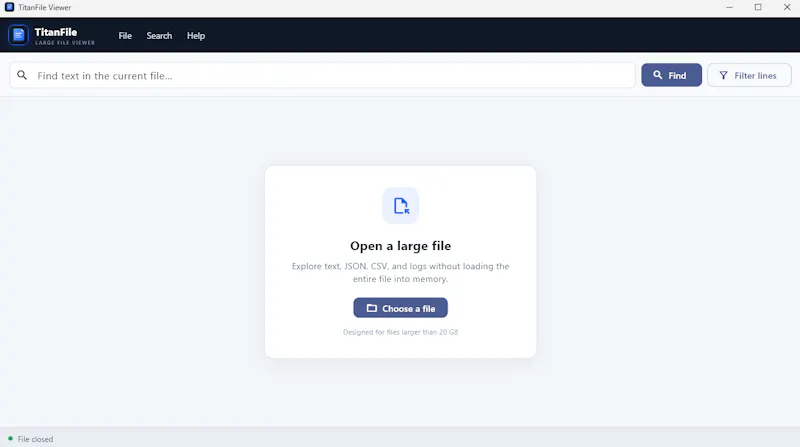Click the Explore text, JSON, CSV description text

[401, 272]
